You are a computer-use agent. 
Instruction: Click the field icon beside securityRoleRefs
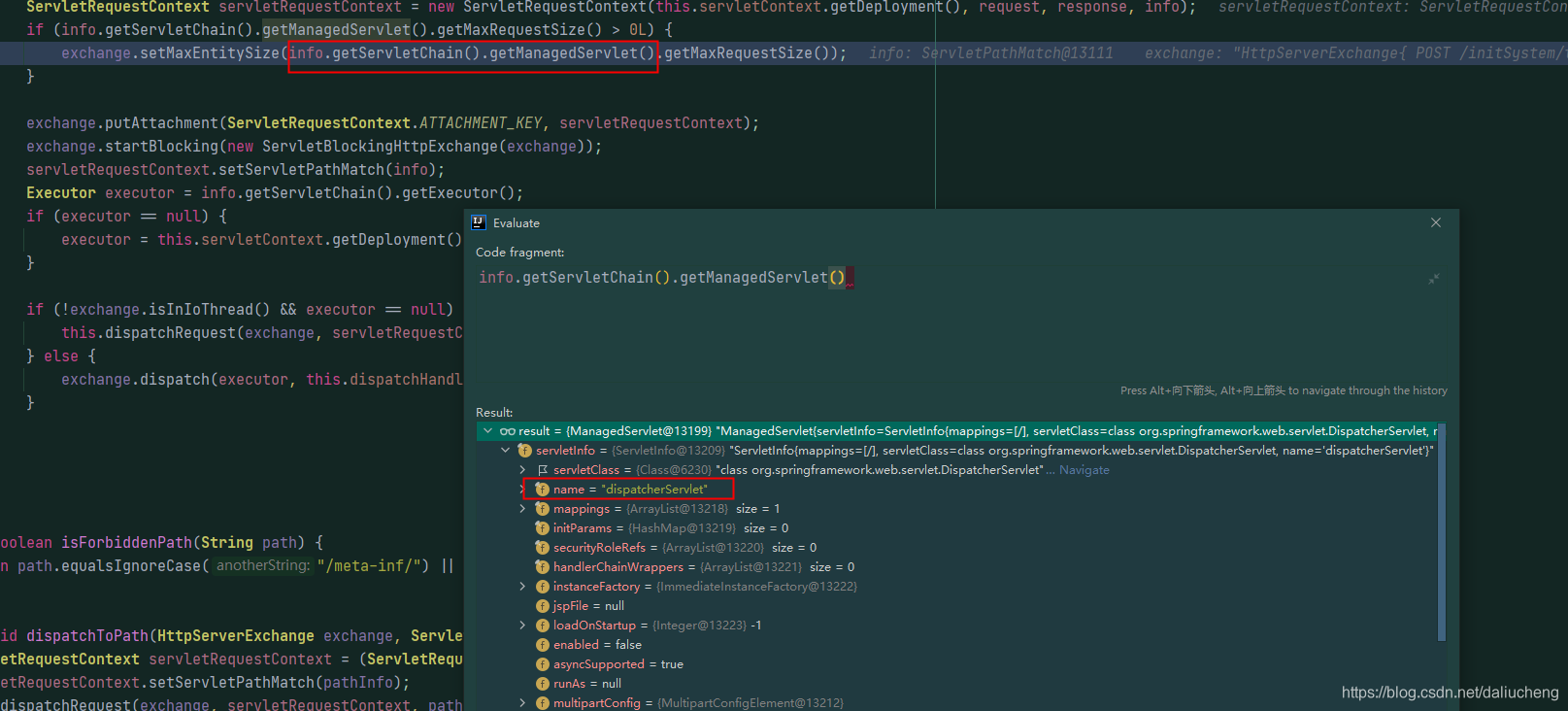[543, 547]
